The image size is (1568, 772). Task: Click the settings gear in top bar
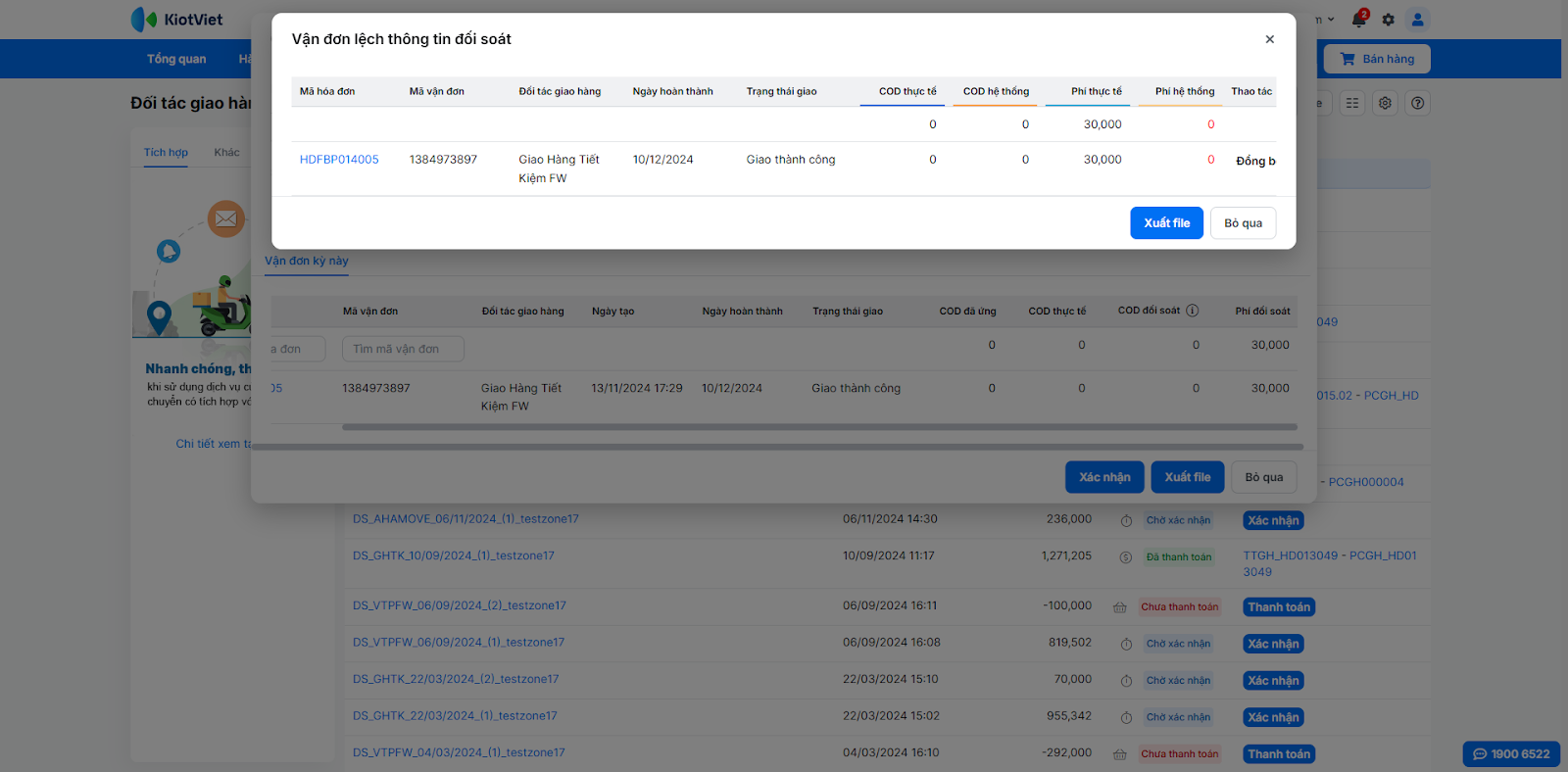pos(1388,20)
